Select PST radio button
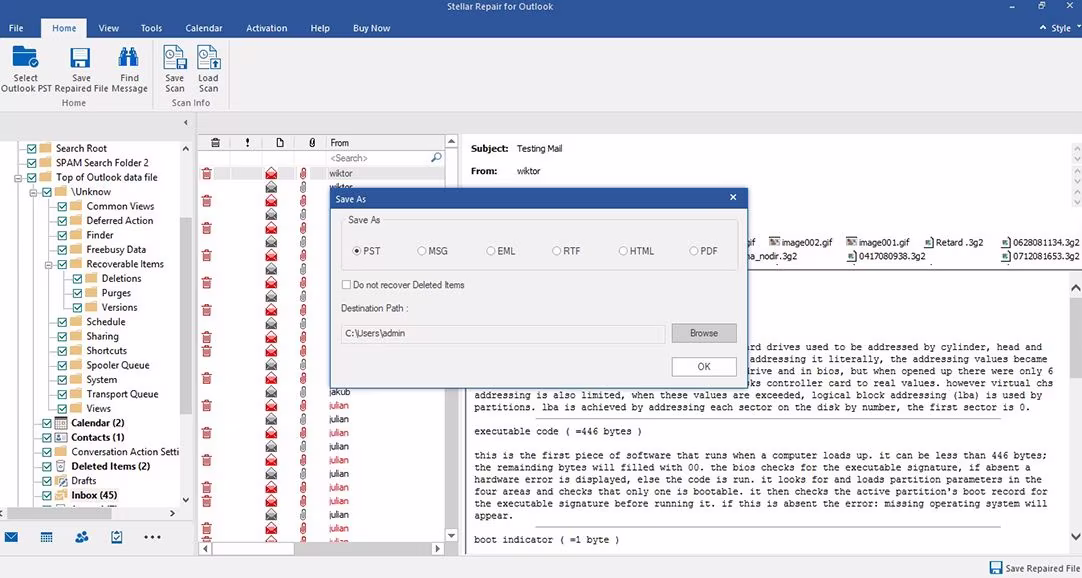 point(357,251)
